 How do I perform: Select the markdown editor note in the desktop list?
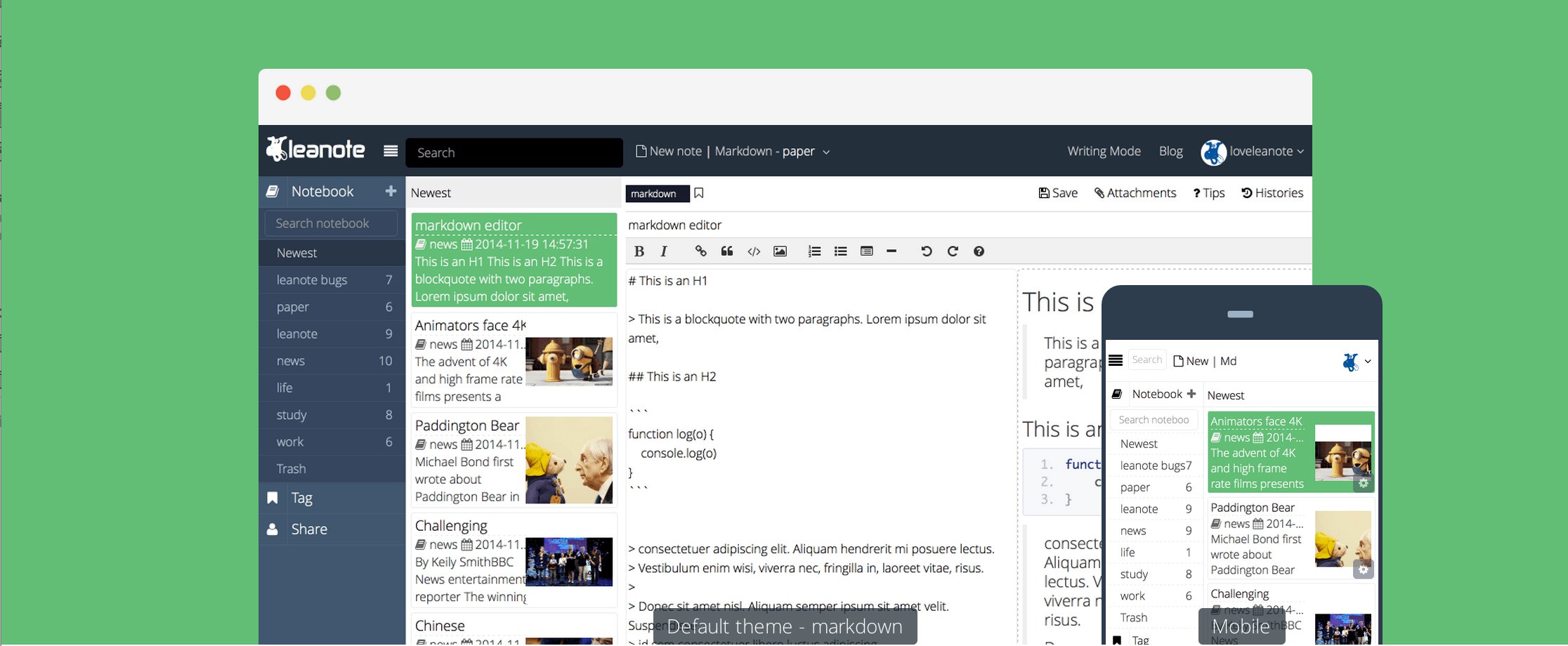point(514,260)
